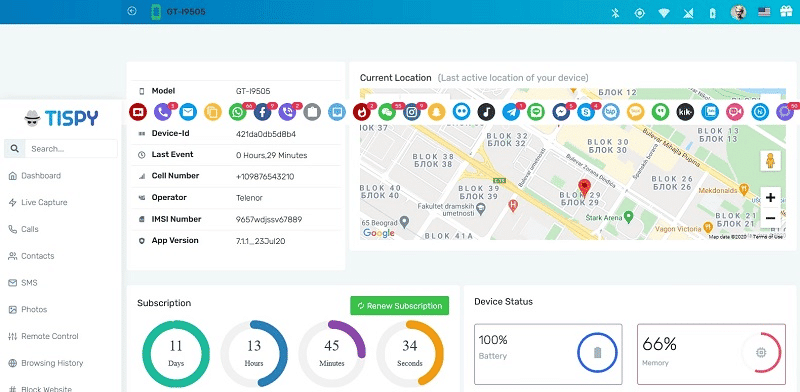Open Contacts in sidebar

click(x=31, y=256)
